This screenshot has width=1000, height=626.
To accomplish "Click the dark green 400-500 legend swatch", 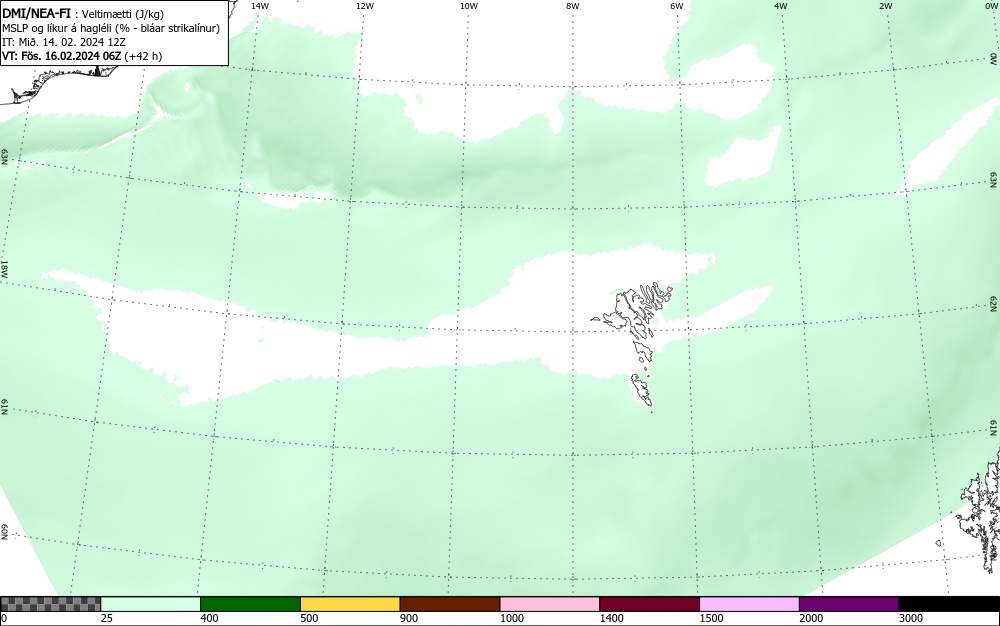I will click(x=250, y=604).
